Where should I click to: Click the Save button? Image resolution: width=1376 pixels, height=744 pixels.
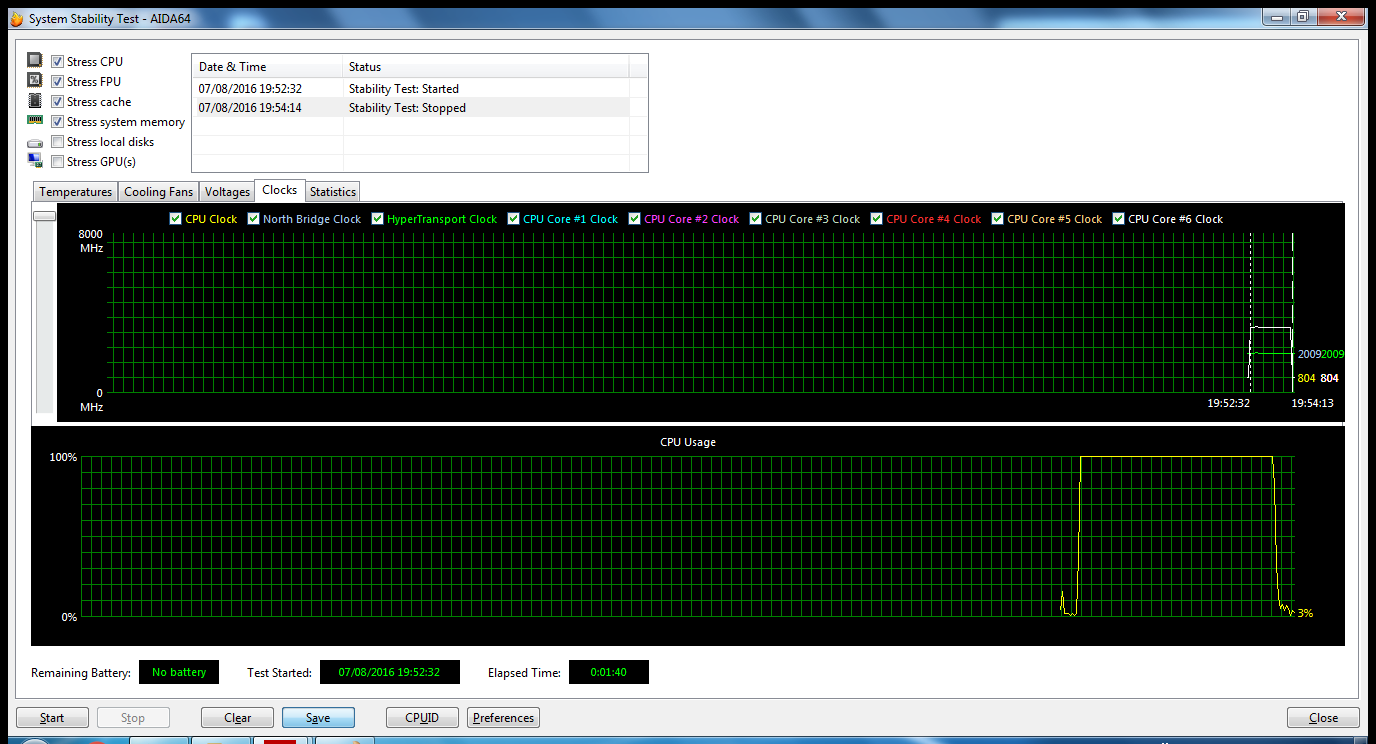318,718
